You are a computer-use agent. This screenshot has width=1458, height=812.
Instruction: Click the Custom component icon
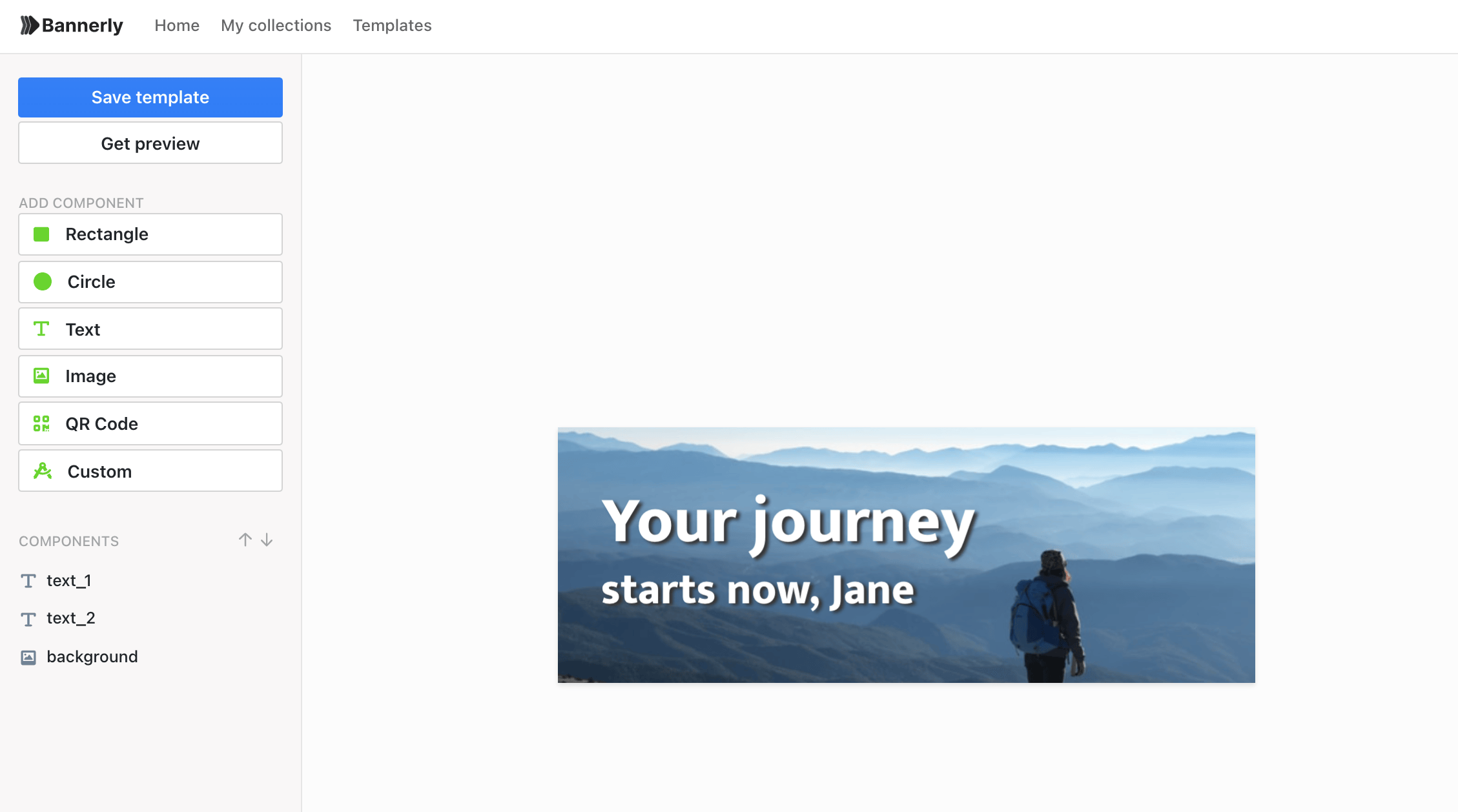42,471
